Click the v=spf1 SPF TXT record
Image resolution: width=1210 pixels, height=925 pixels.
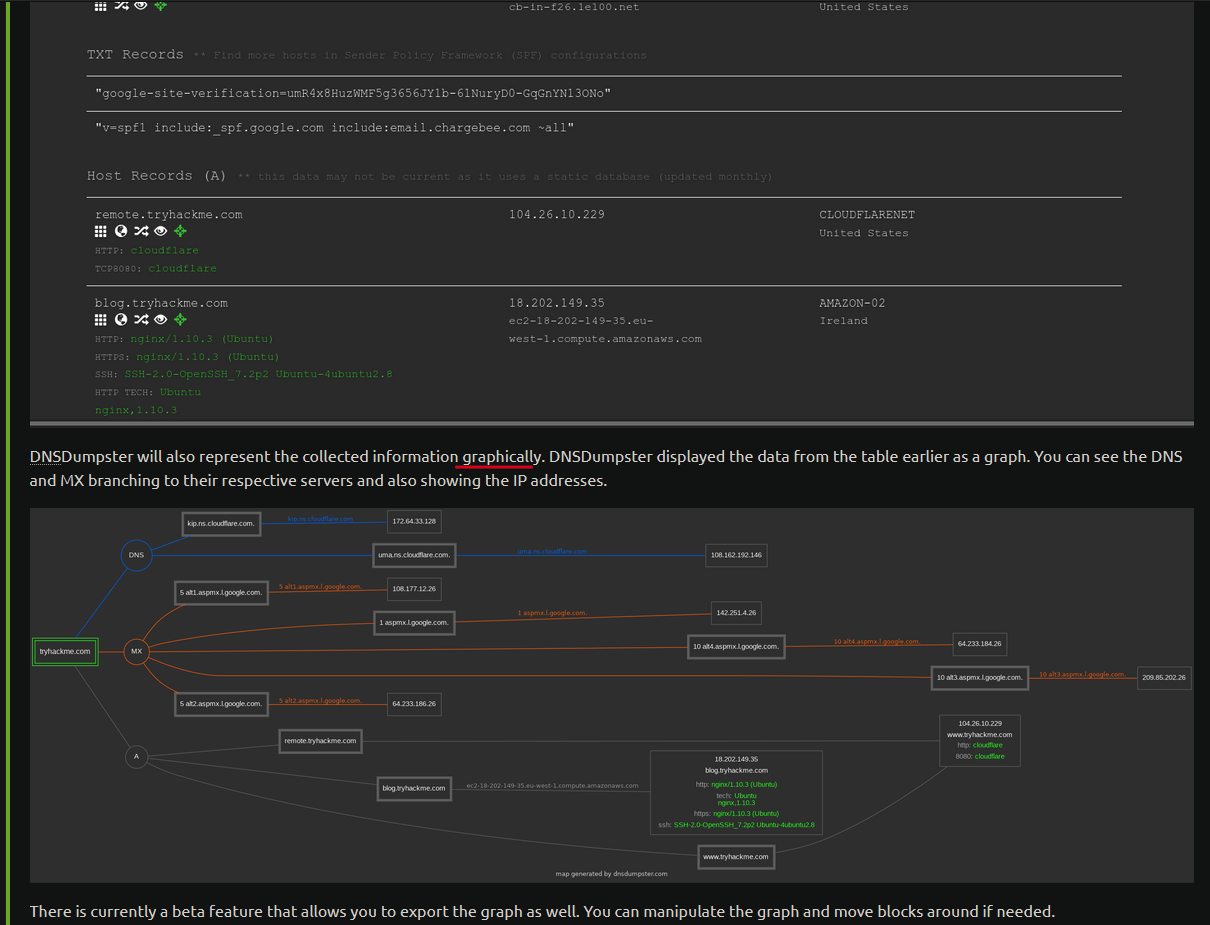[x=335, y=128]
